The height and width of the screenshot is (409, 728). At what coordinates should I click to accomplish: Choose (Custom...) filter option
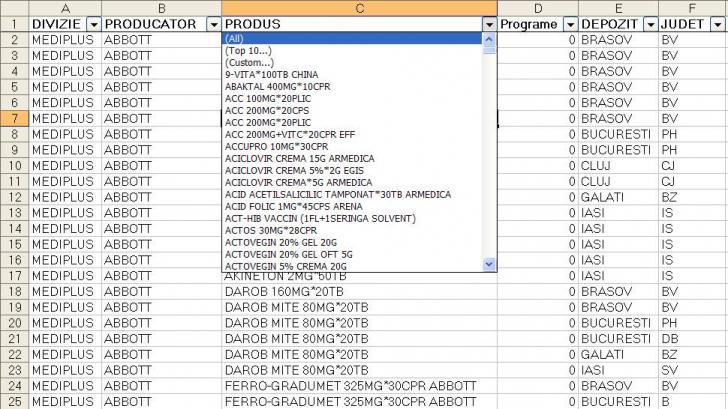coord(352,63)
